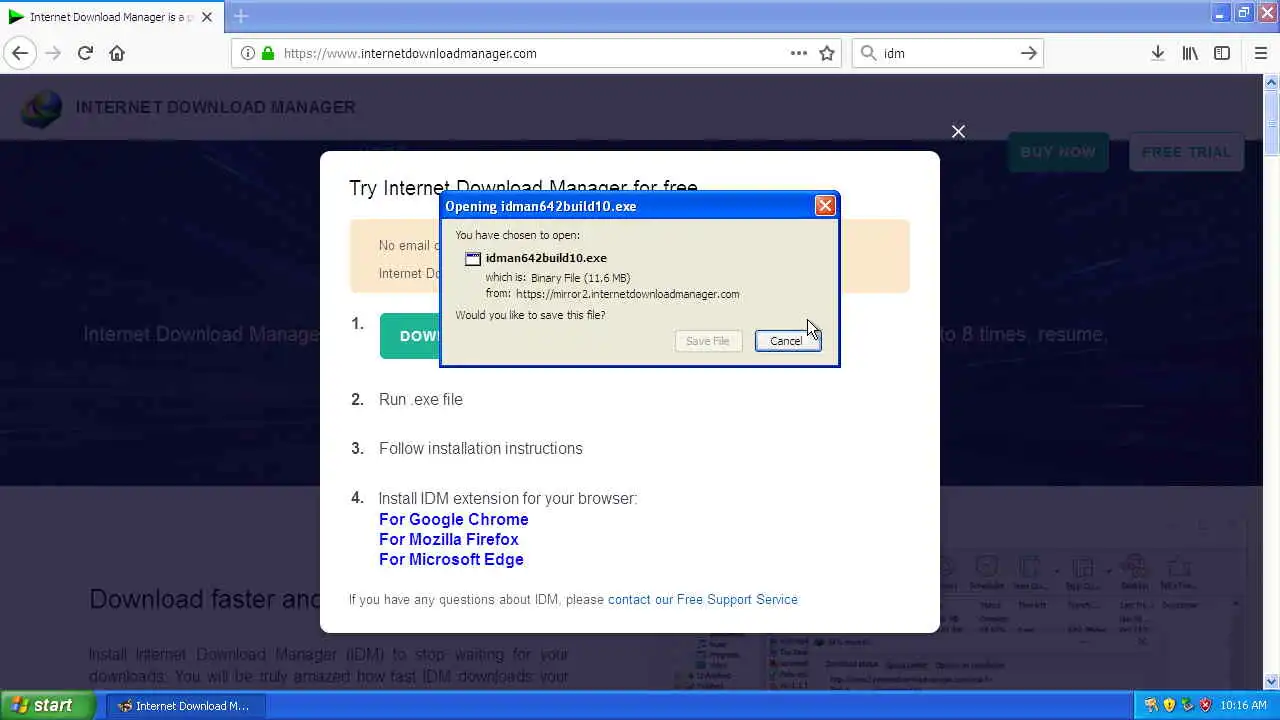Click the exe file icon in dialog

click(x=473, y=258)
